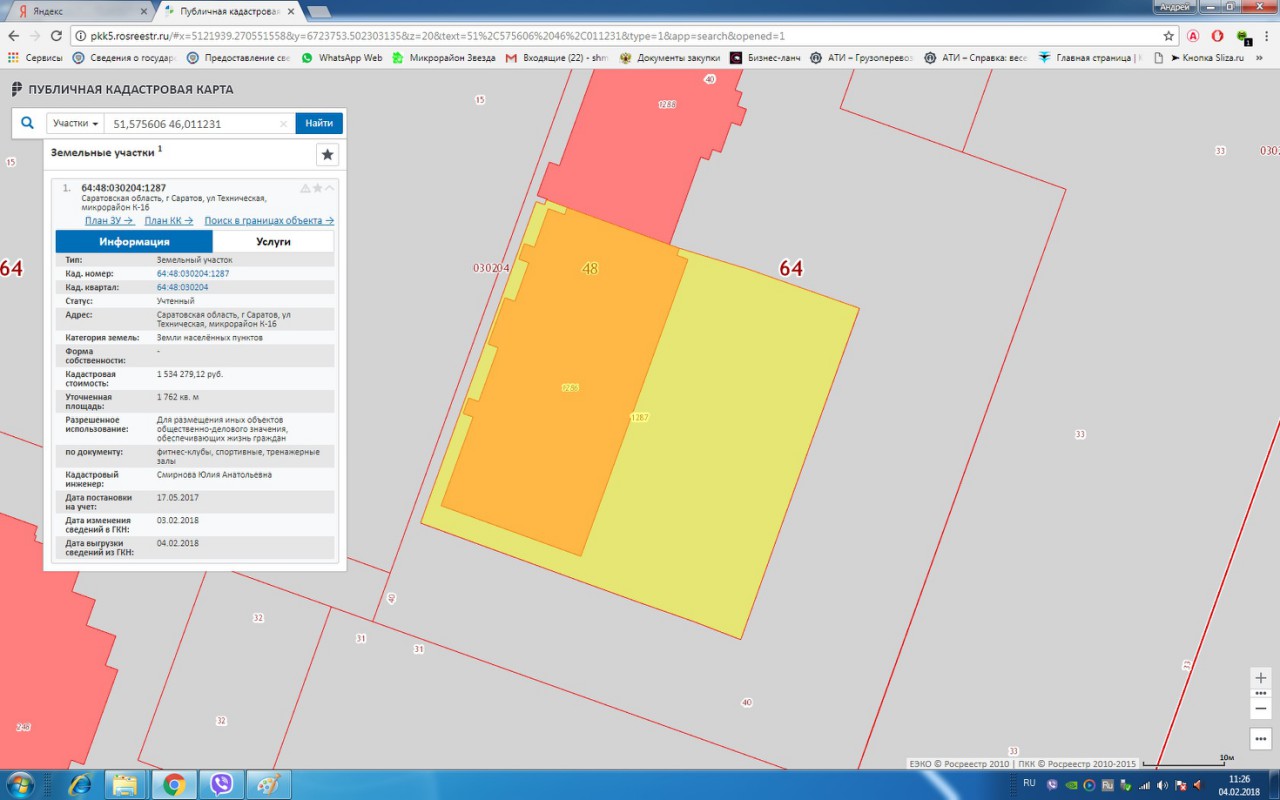Click the coordinates search input field

pos(190,124)
